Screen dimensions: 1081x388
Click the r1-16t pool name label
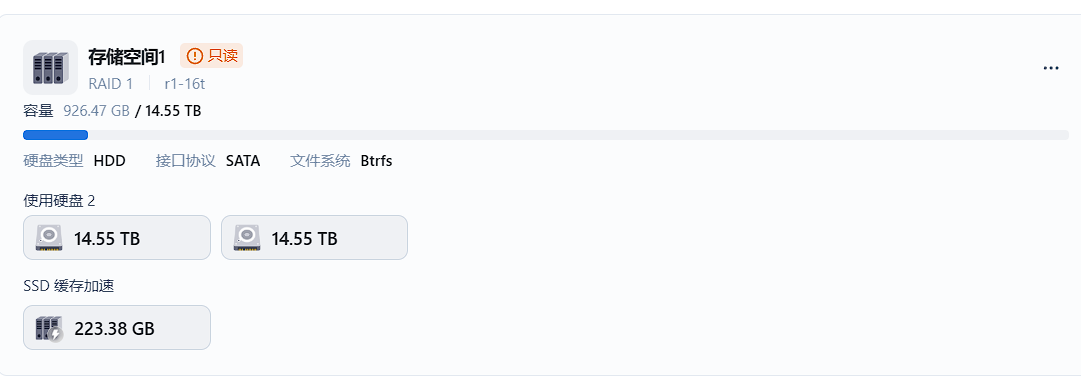[x=185, y=84]
